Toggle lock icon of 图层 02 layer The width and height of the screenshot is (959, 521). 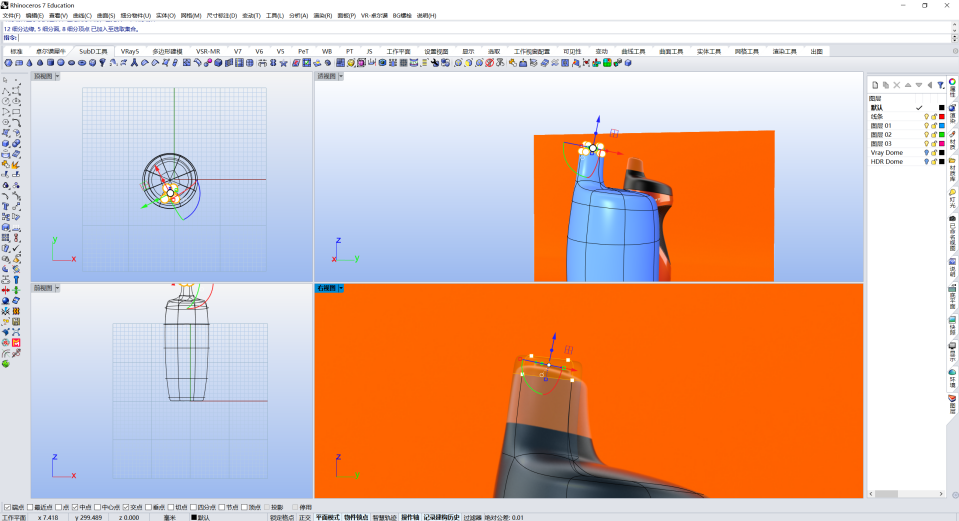tap(934, 135)
